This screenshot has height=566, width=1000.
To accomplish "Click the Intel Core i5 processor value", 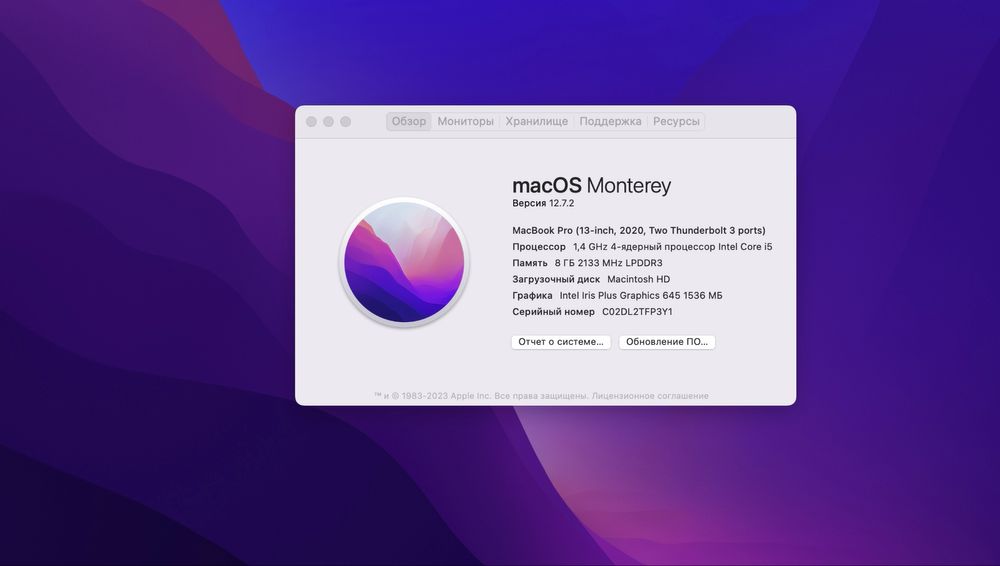I will (x=672, y=246).
